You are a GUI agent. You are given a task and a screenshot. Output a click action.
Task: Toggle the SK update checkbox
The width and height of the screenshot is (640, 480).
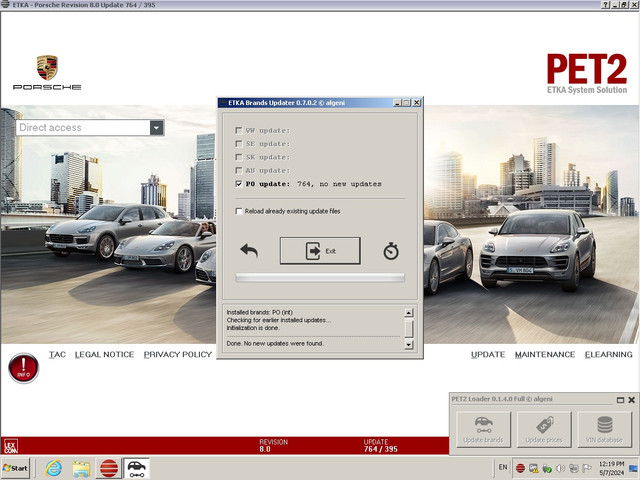(239, 157)
